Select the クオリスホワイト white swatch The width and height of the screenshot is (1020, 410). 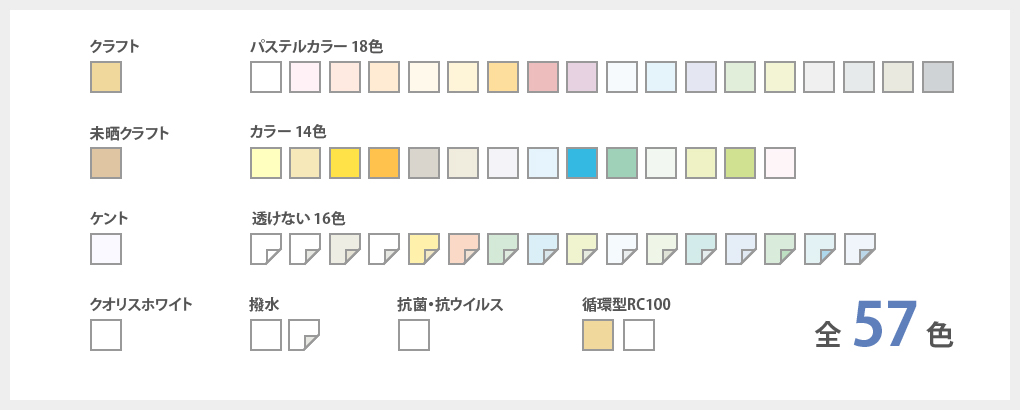pos(106,335)
